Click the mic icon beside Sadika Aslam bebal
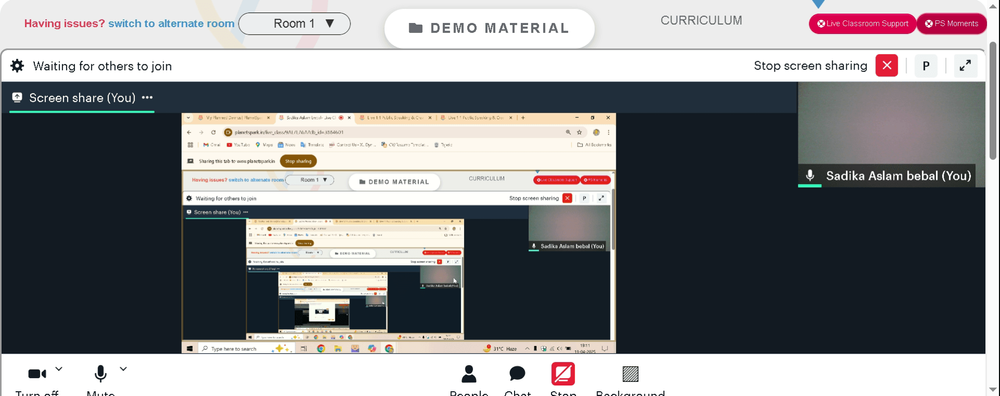The height and width of the screenshot is (396, 1000). [811, 175]
